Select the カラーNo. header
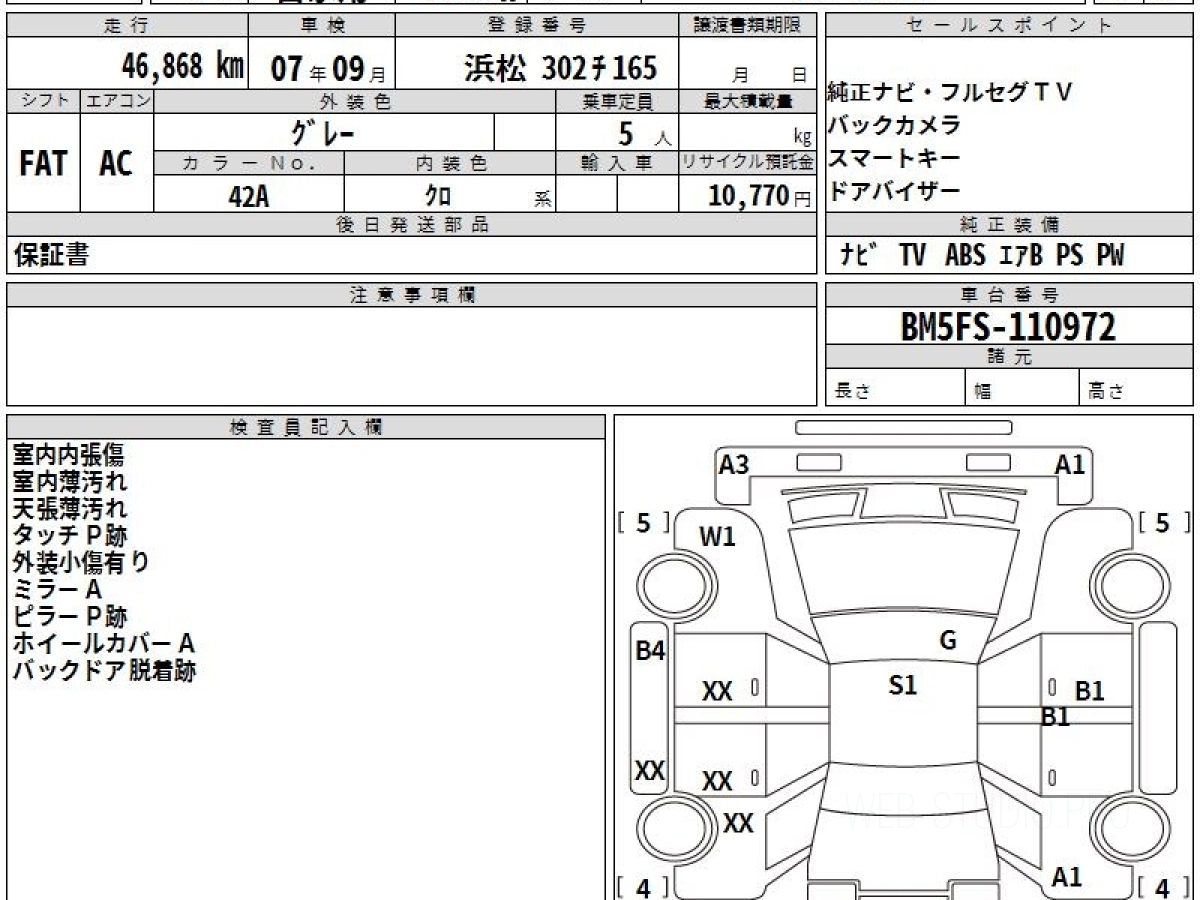Screen dimensions: 1200x900 pos(249,163)
